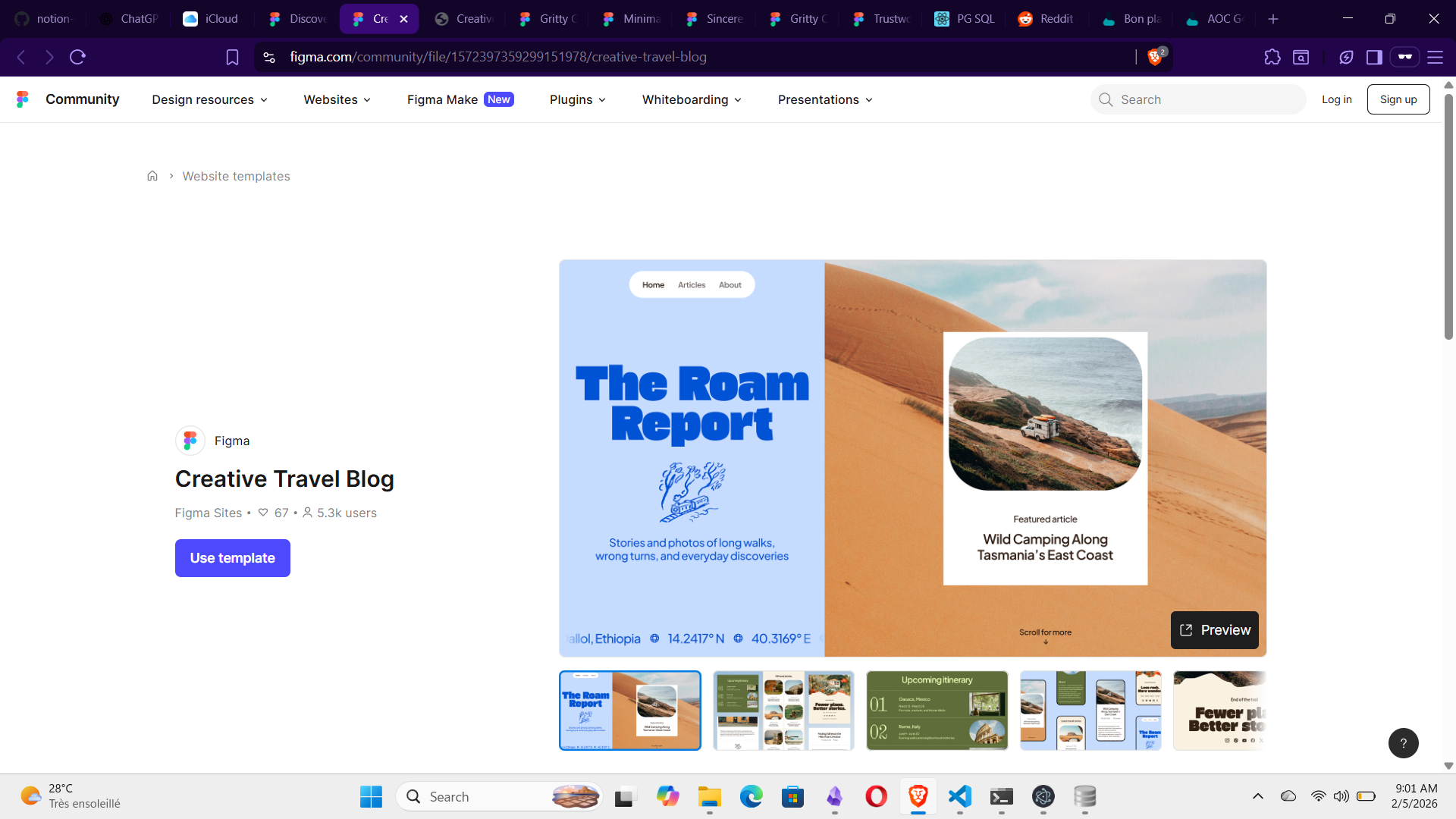Click the Log in link
The height and width of the screenshot is (819, 1456).
1337,99
